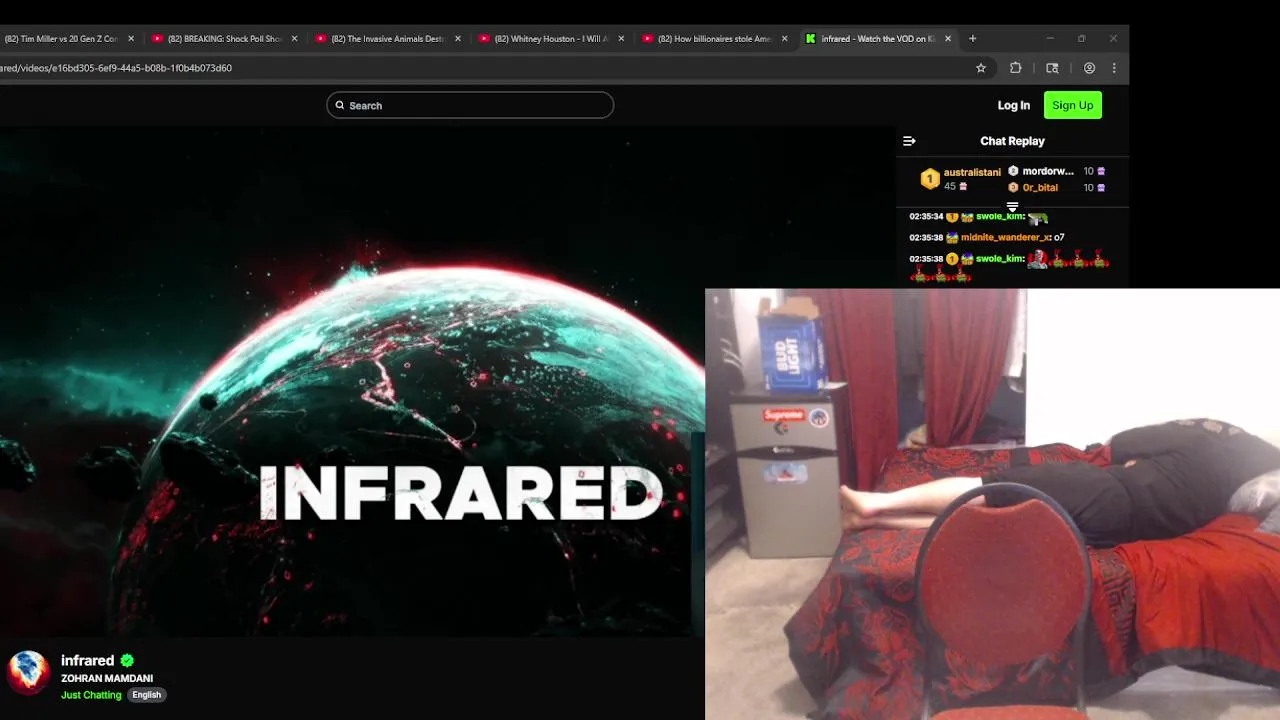Viewport: 1280px width, 720px height.
Task: Jump to chat timestamp 02:35:34
Action: pyautogui.click(x=926, y=216)
